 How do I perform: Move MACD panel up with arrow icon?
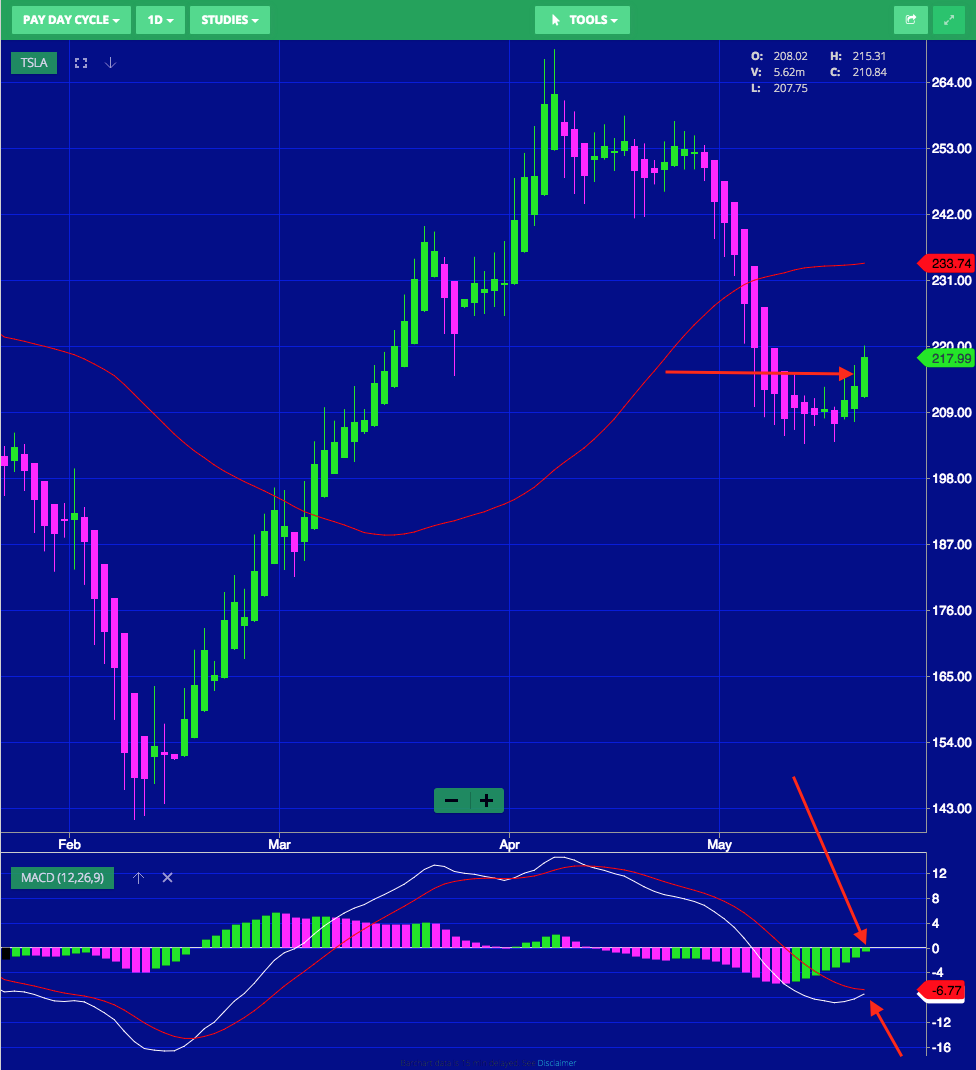coord(139,878)
